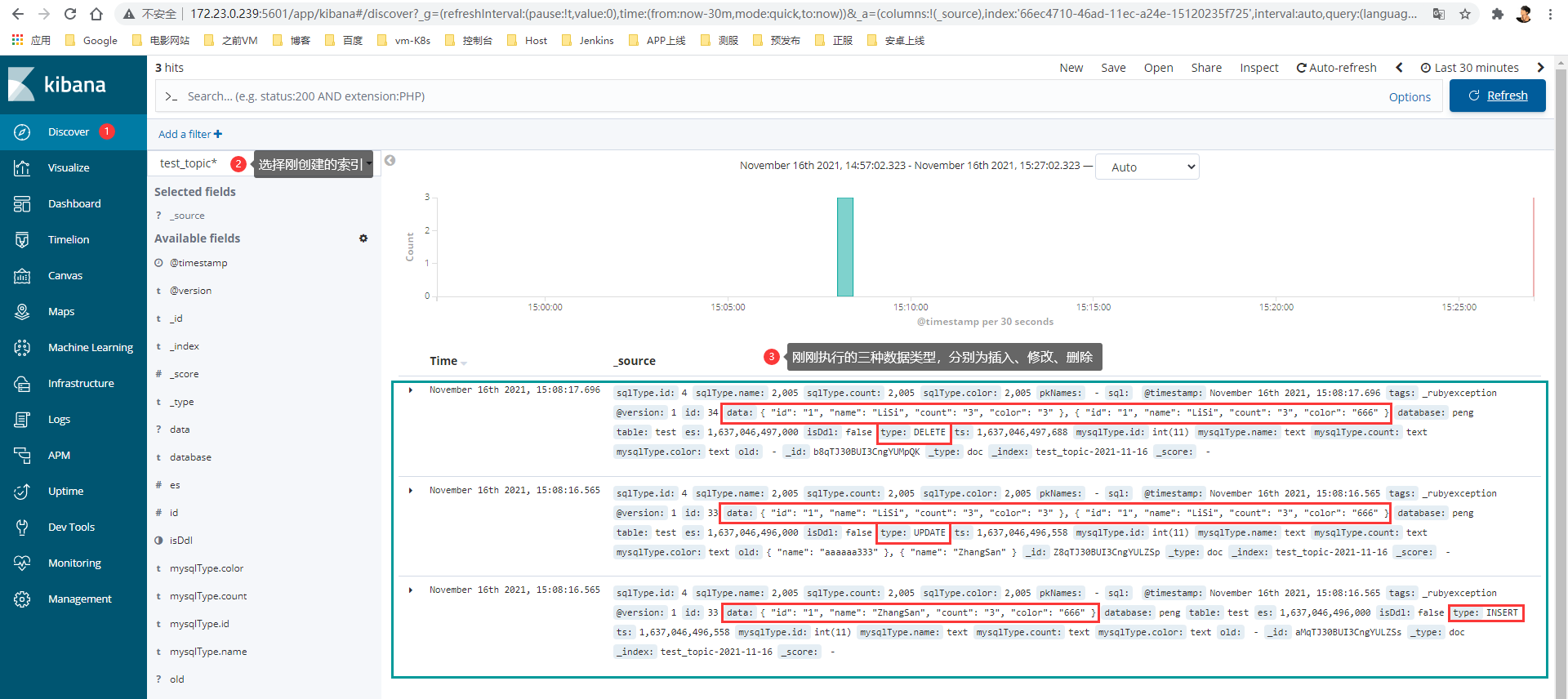Select the database field

[190, 457]
